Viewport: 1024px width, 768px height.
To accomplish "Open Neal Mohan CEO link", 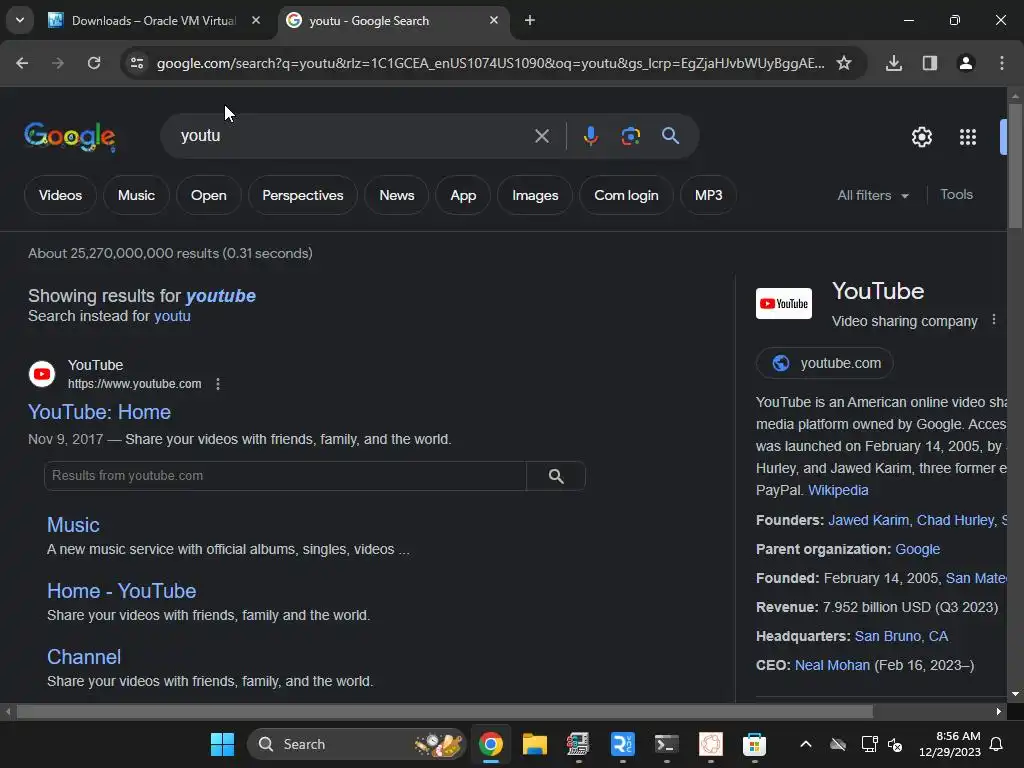I will [832, 665].
